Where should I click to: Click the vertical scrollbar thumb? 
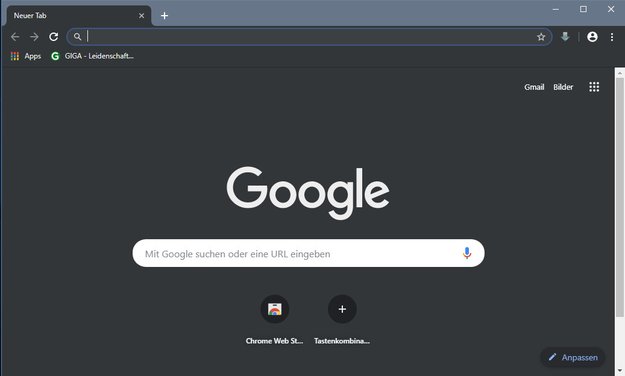coord(620,197)
